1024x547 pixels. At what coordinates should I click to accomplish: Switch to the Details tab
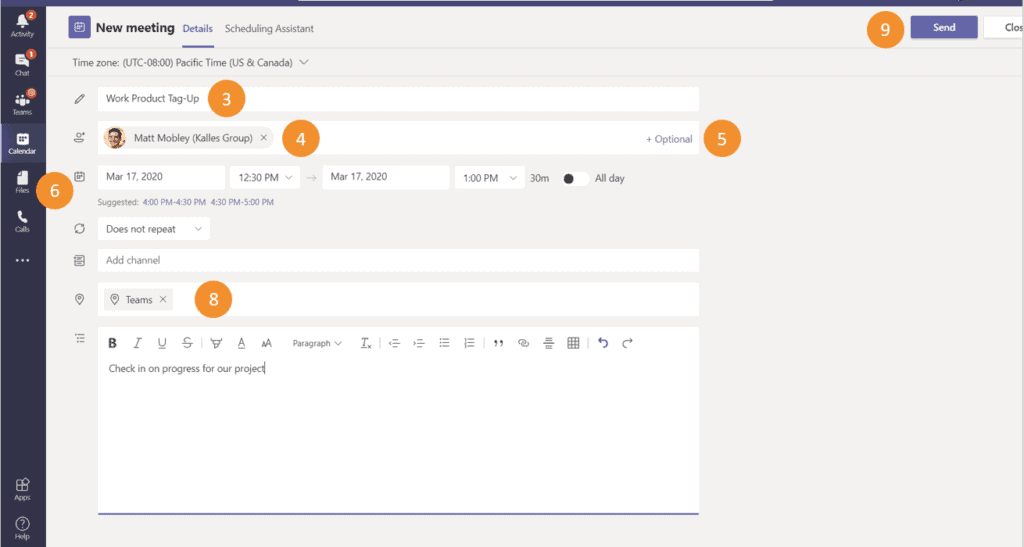[198, 29]
